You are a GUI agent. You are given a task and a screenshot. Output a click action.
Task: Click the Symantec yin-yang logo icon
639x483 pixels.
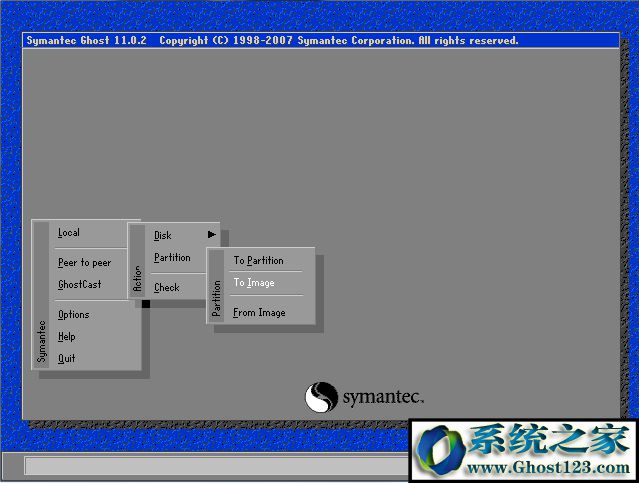[322, 397]
